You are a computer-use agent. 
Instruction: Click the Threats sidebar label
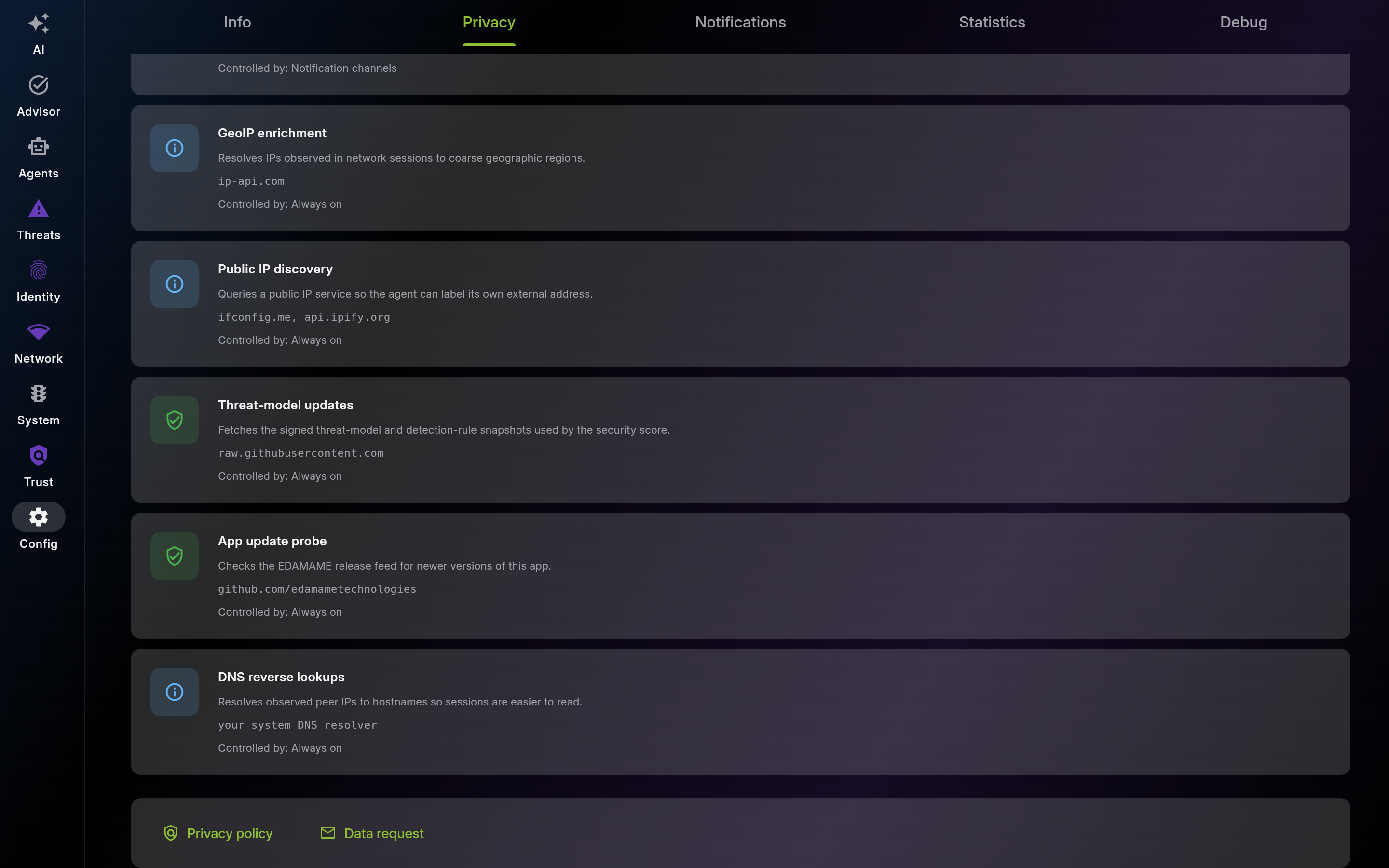click(x=39, y=235)
